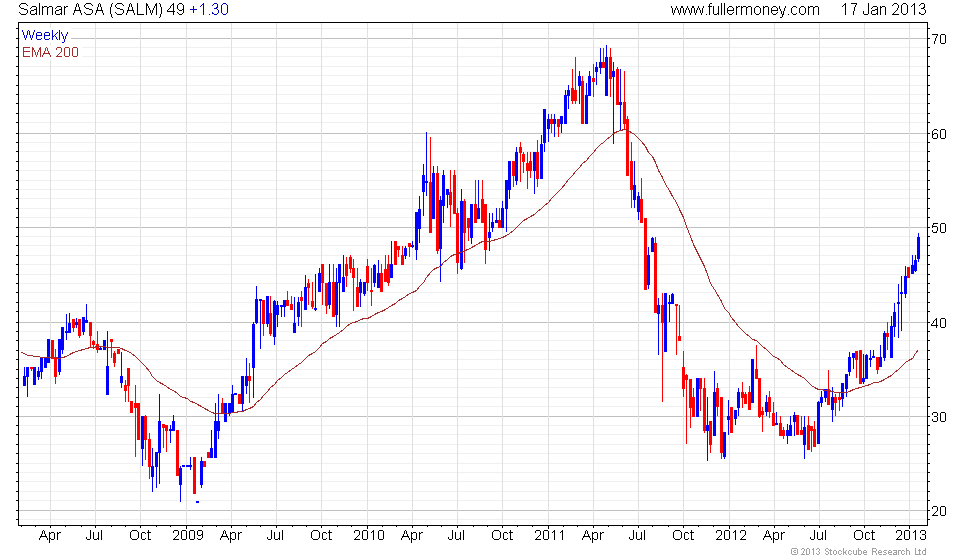980x560 pixels.
Task: Click the '2010' year label on time axis
Action: (x=369, y=535)
